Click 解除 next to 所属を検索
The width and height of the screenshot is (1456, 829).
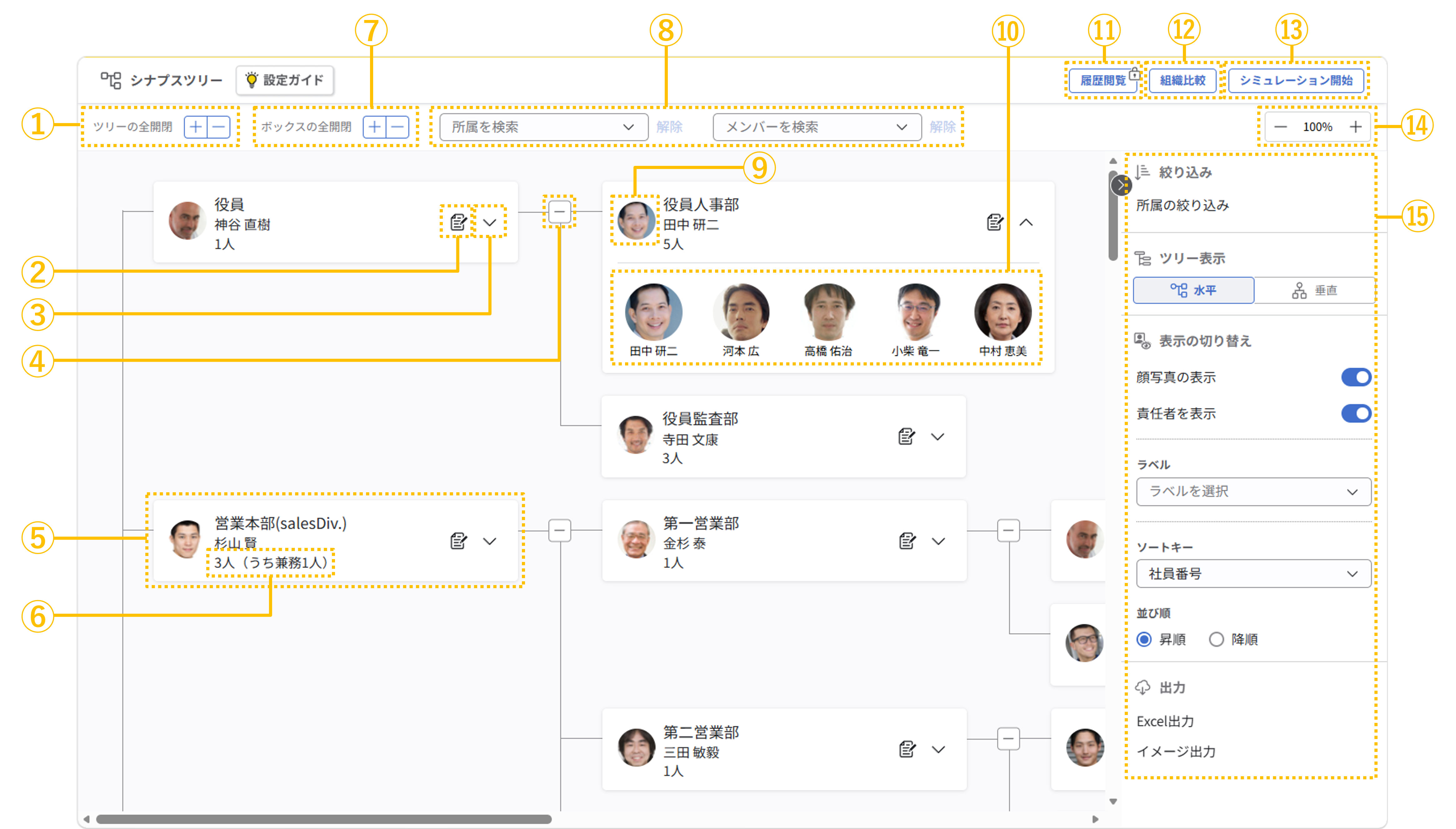coord(669,127)
